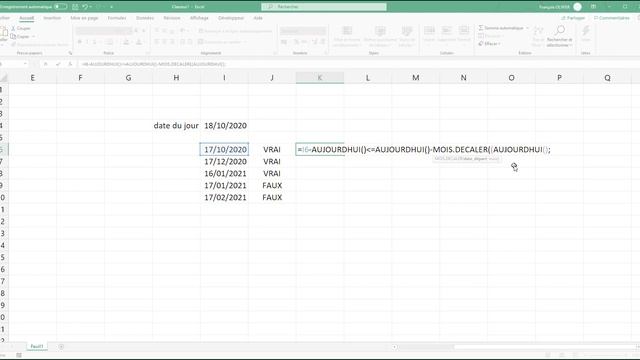Screen dimensions: 640x360
Task: Click the Idées lightning icon
Action: tap(586, 31)
